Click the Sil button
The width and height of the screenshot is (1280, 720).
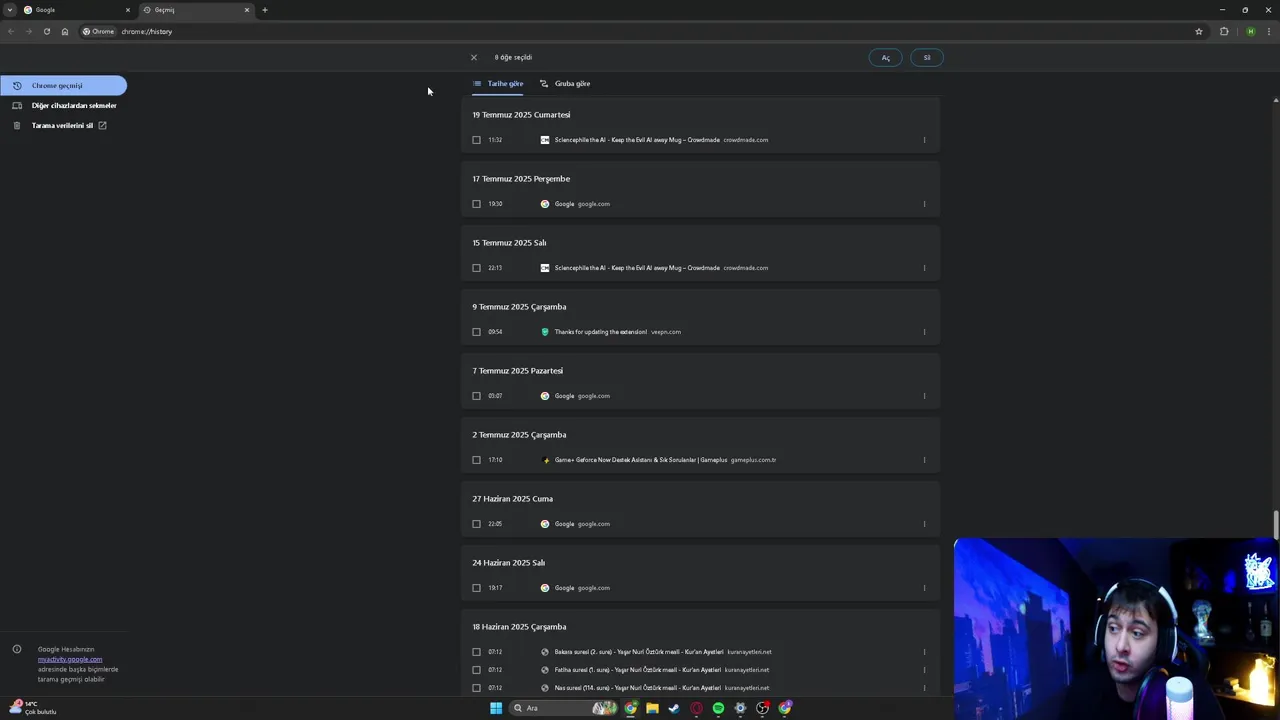pos(927,58)
